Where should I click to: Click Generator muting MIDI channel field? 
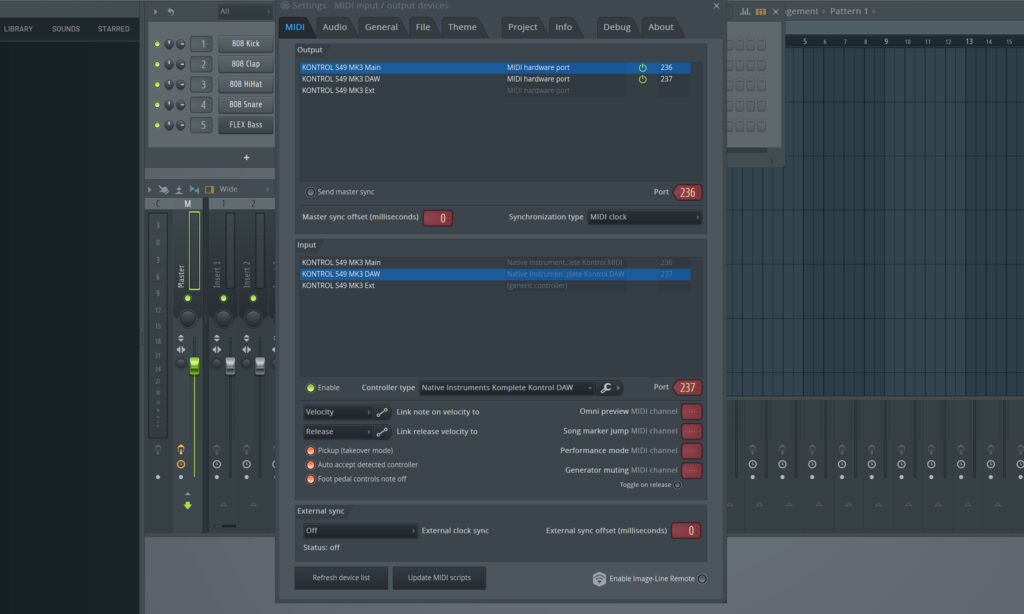click(x=691, y=470)
